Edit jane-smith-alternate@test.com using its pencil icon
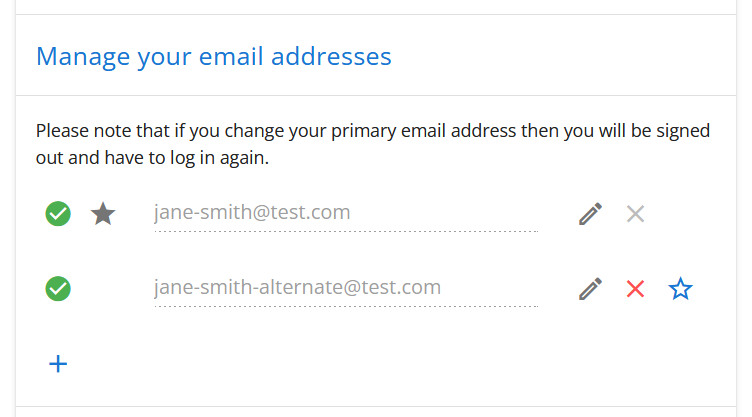752x417 pixels. click(591, 289)
